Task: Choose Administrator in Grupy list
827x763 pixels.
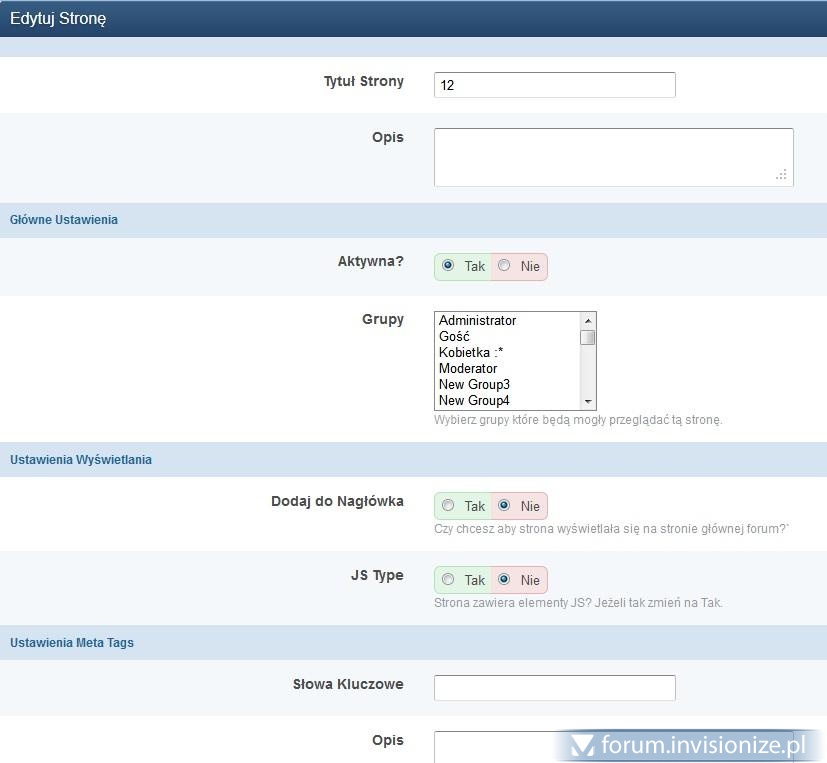Action: pyautogui.click(x=478, y=321)
